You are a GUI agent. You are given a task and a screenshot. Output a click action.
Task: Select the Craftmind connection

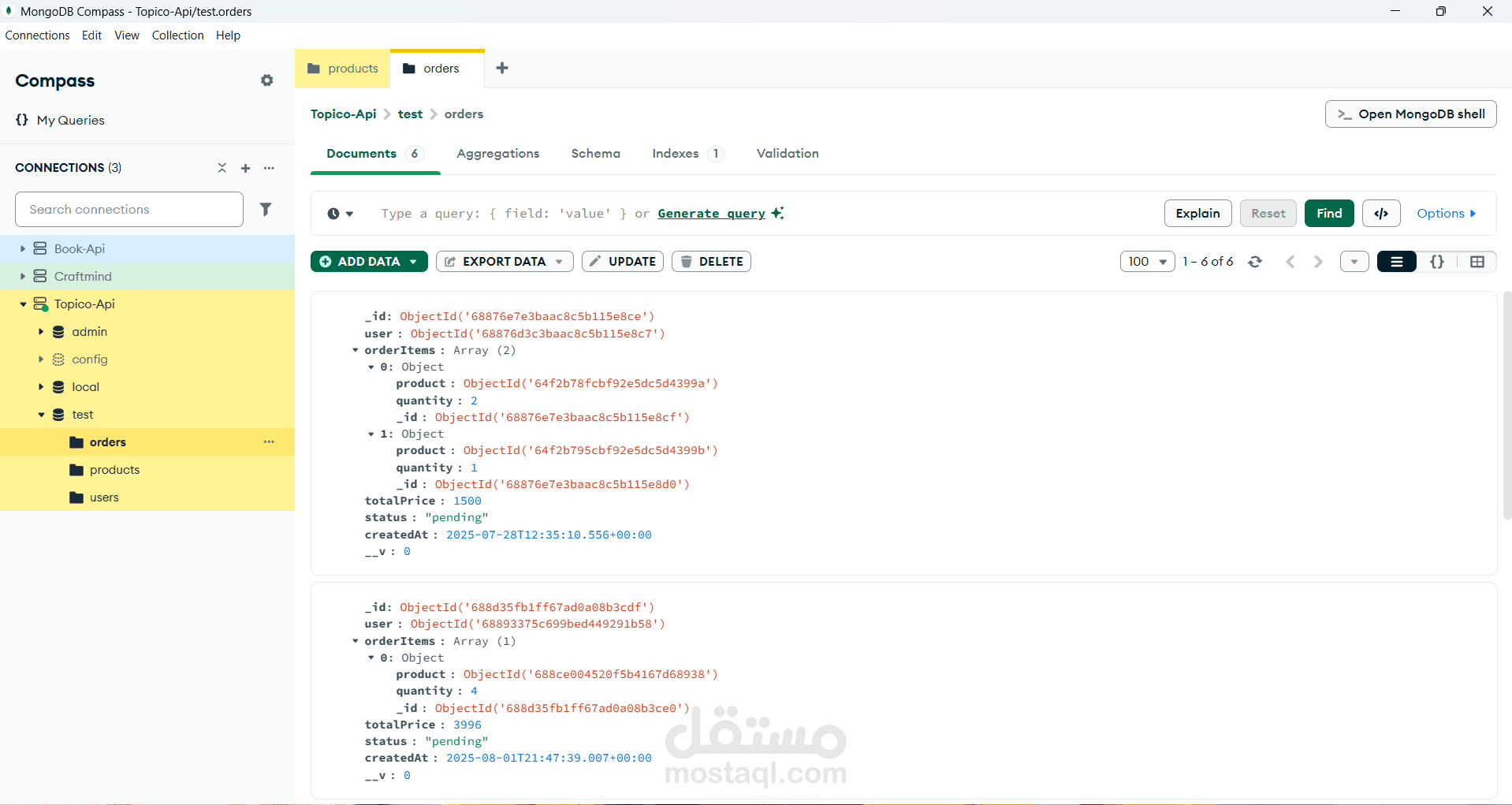coord(147,276)
